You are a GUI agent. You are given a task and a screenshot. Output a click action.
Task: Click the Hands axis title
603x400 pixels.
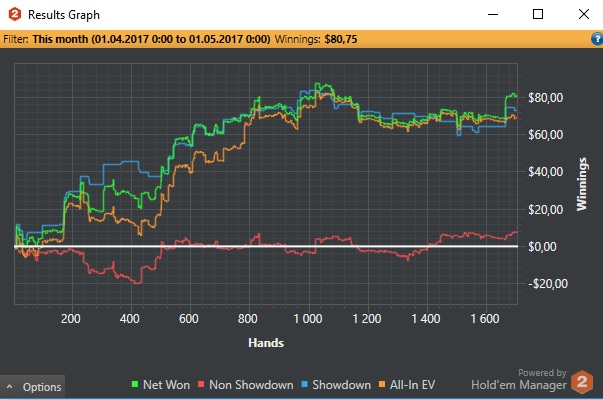(x=266, y=343)
